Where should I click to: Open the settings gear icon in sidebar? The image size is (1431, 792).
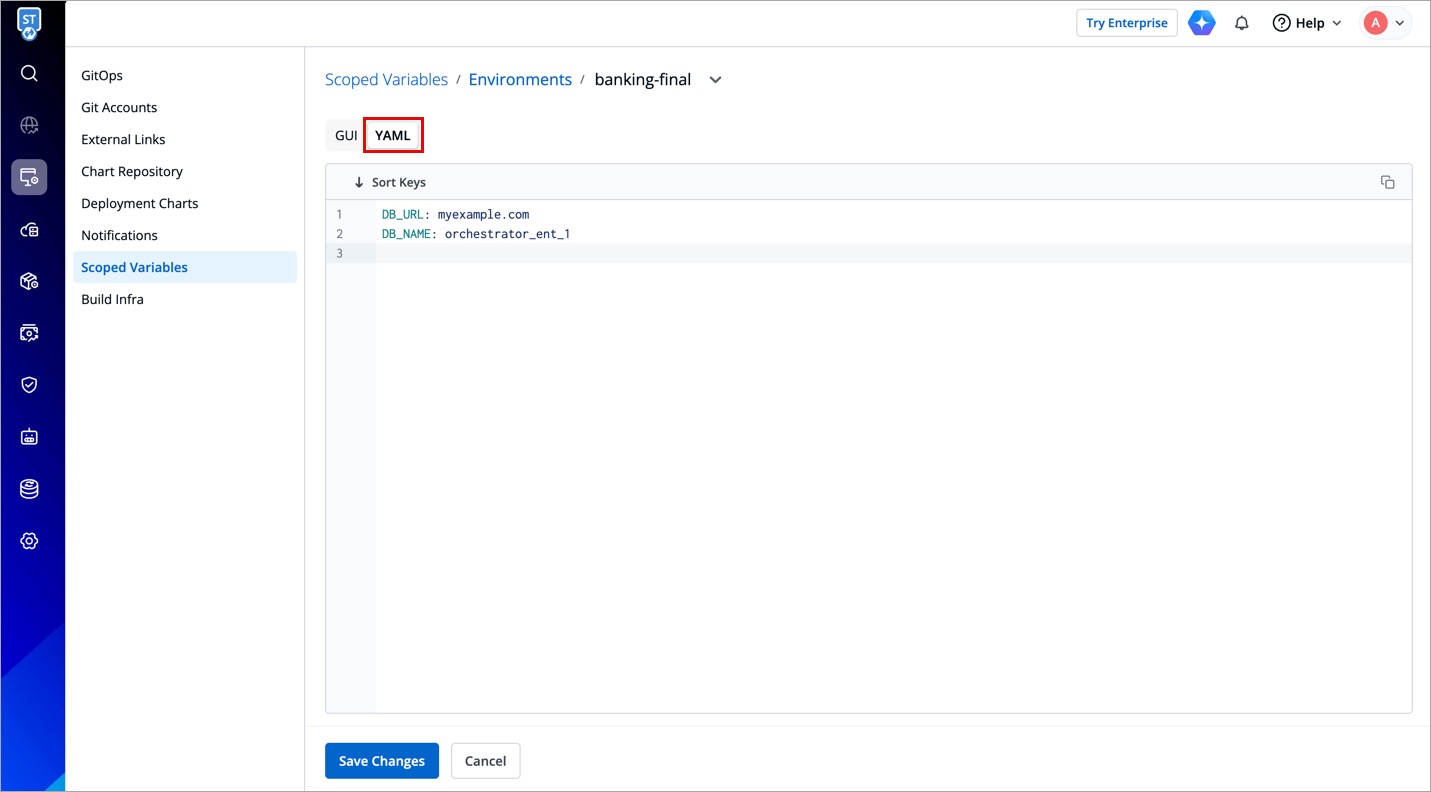click(29, 541)
